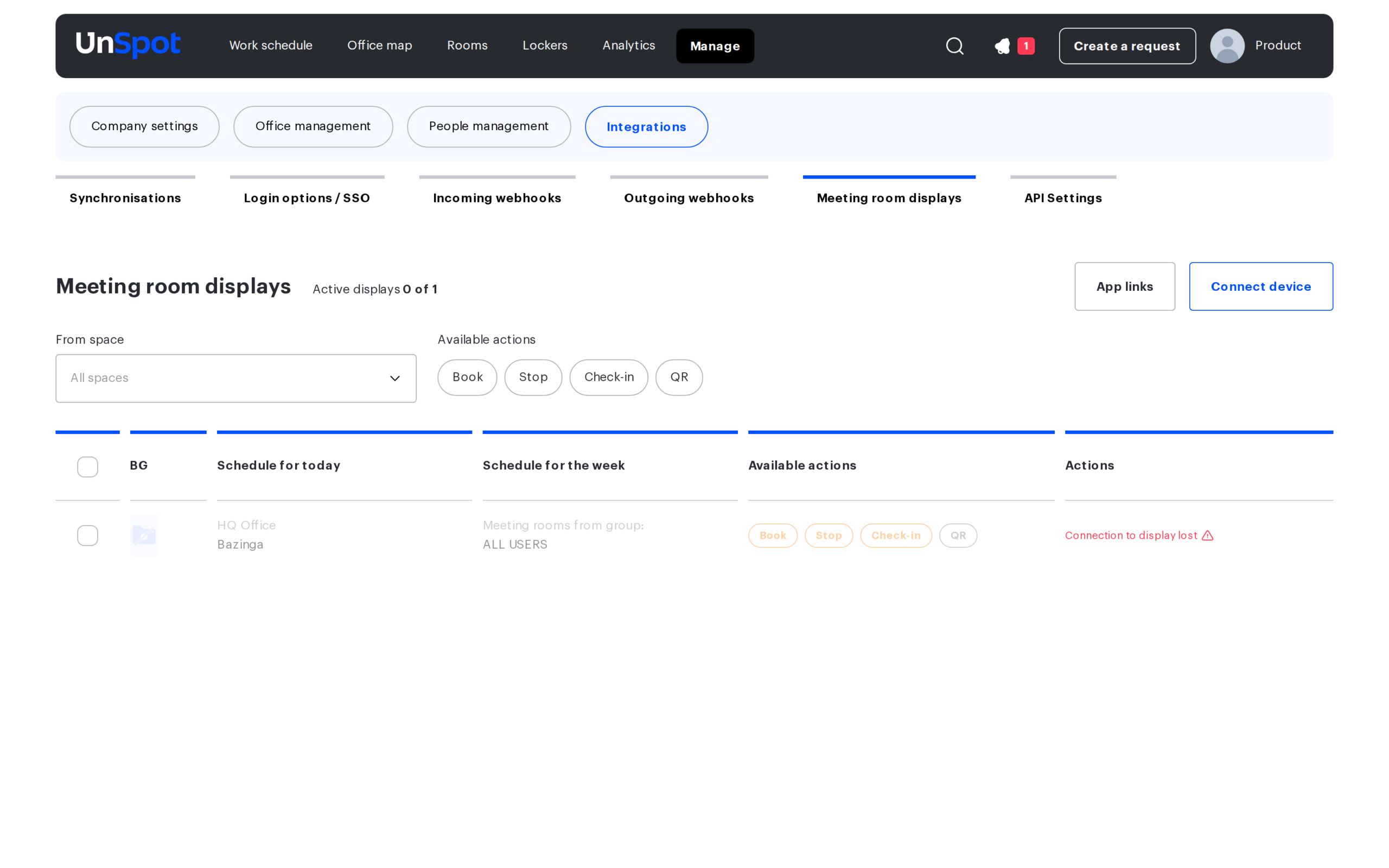The height and width of the screenshot is (868, 1389).
Task: Toggle the QR action in Bazinga row
Action: (x=958, y=535)
